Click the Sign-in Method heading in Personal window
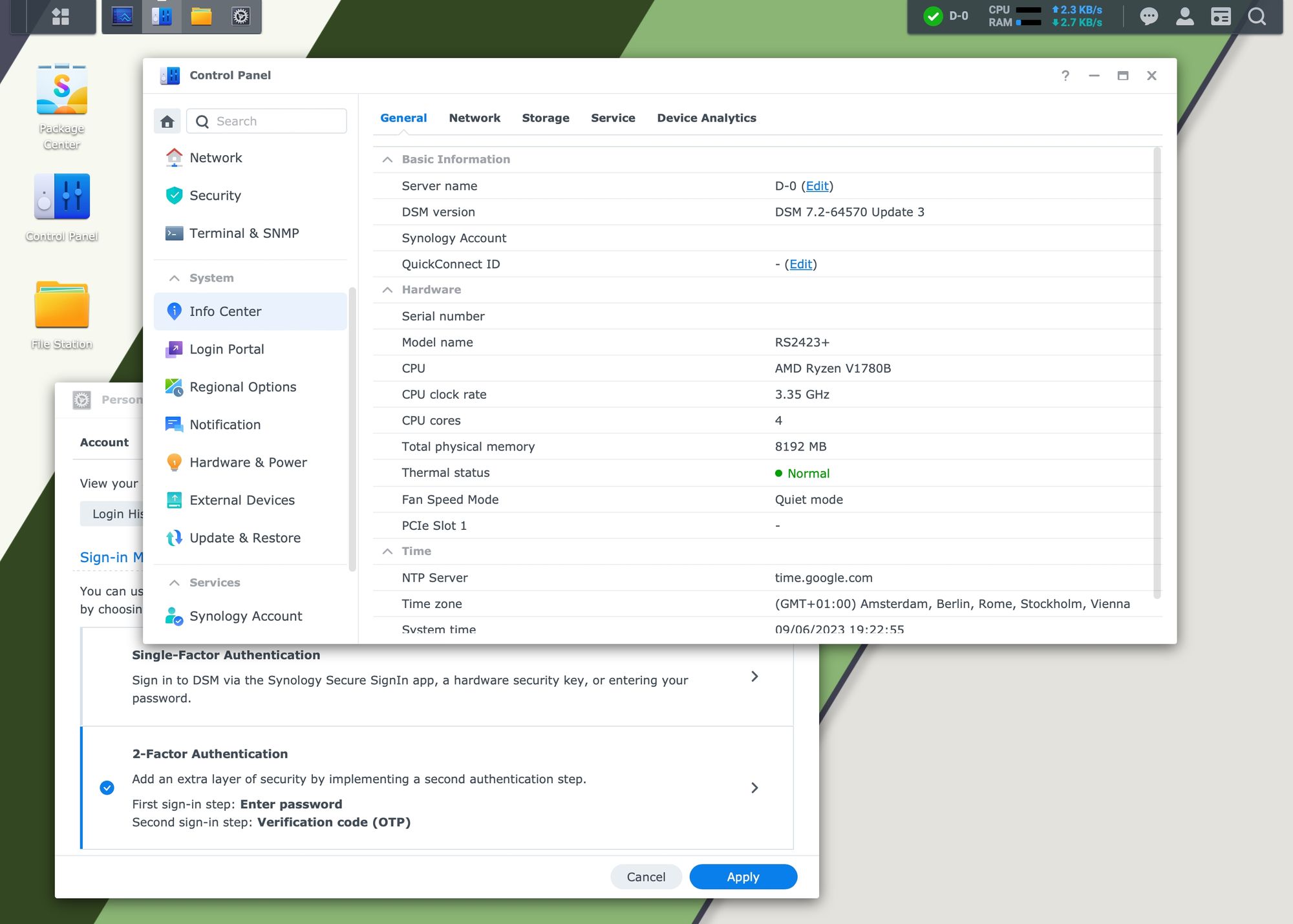Image resolution: width=1293 pixels, height=924 pixels. [x=111, y=558]
